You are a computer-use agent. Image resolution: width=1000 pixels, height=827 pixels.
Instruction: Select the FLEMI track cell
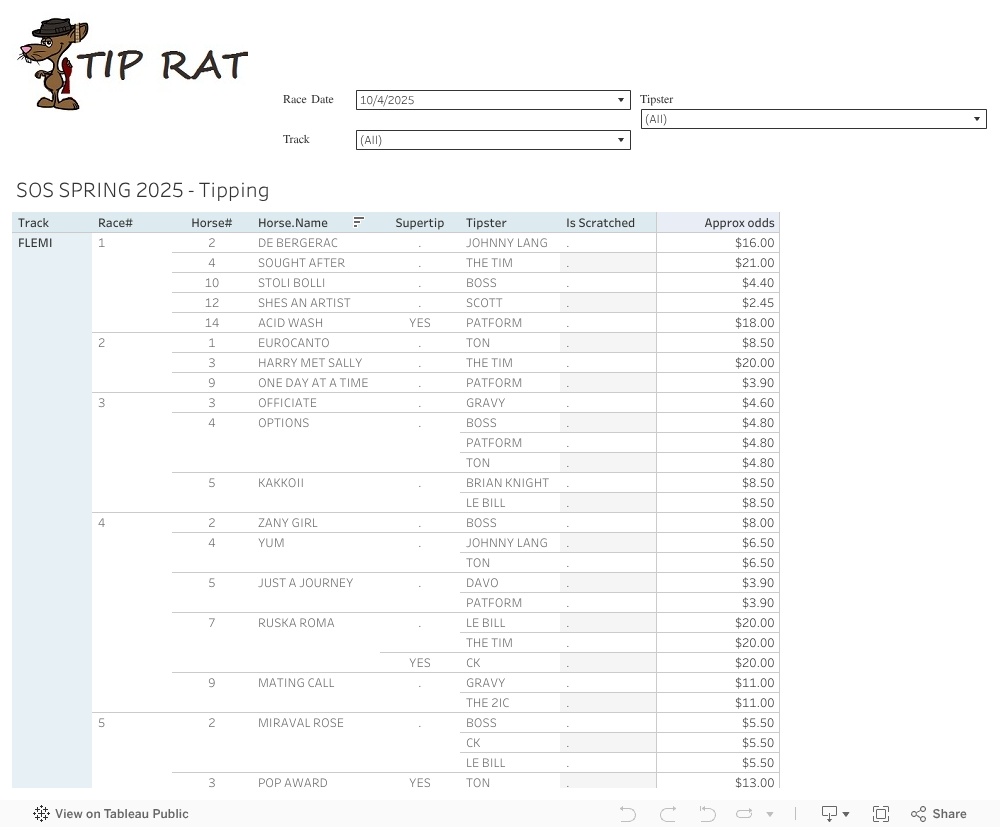[35, 243]
